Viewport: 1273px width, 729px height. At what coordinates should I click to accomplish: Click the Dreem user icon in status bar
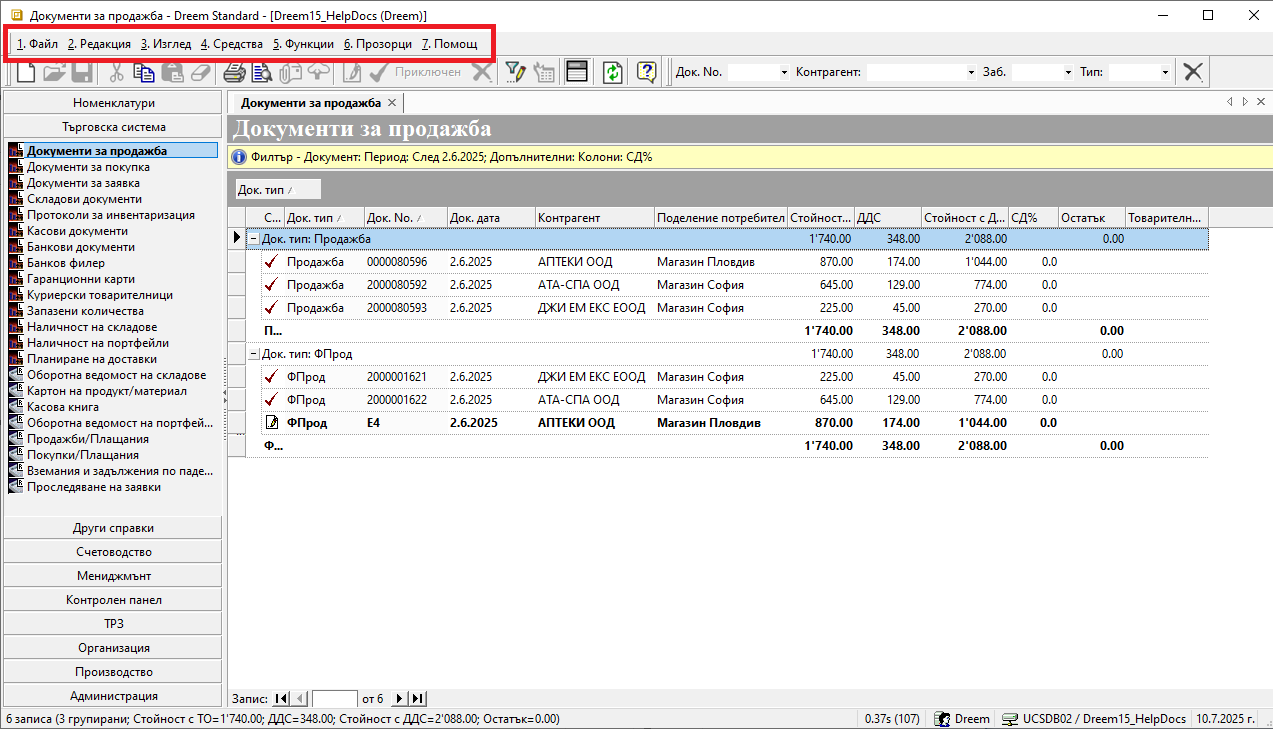coord(942,719)
